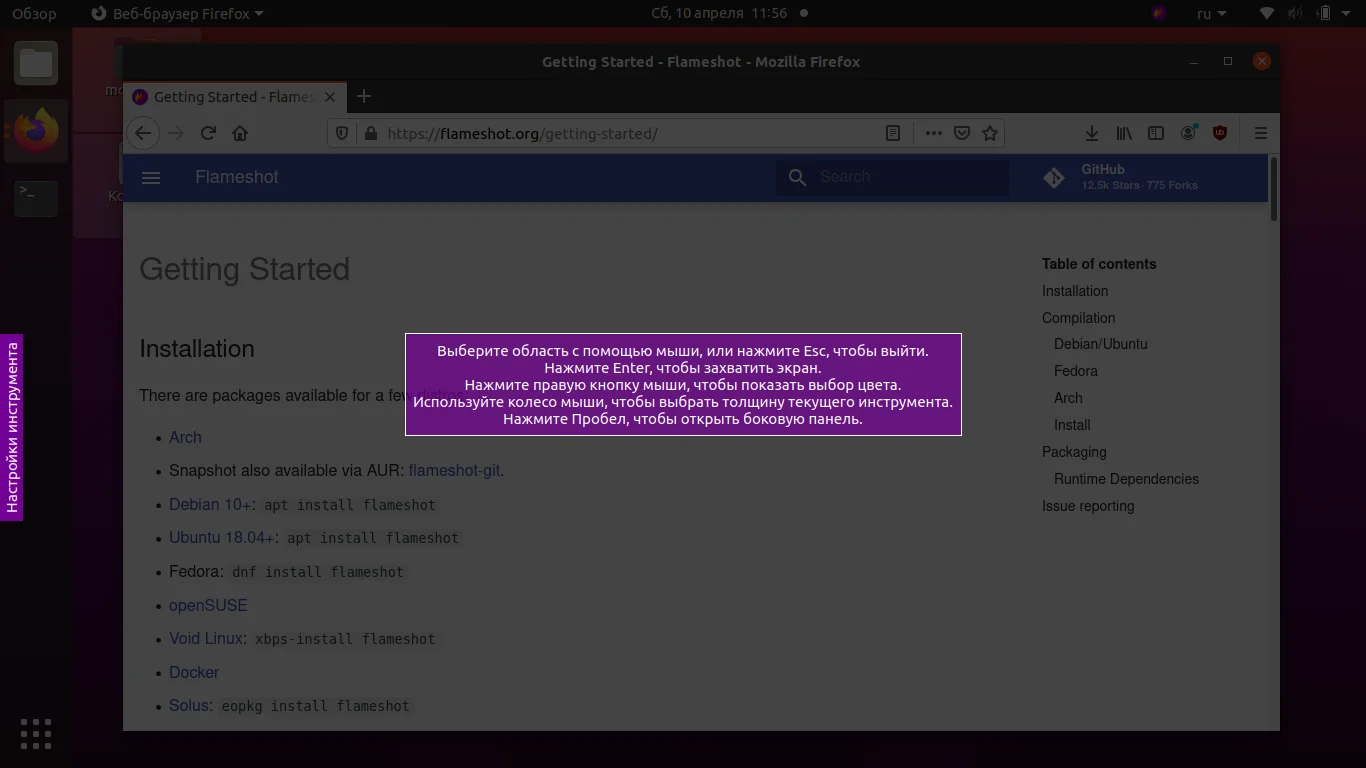Screen dimensions: 1366x768
Task: Jump to Installation in table of contents
Action: click(1075, 291)
